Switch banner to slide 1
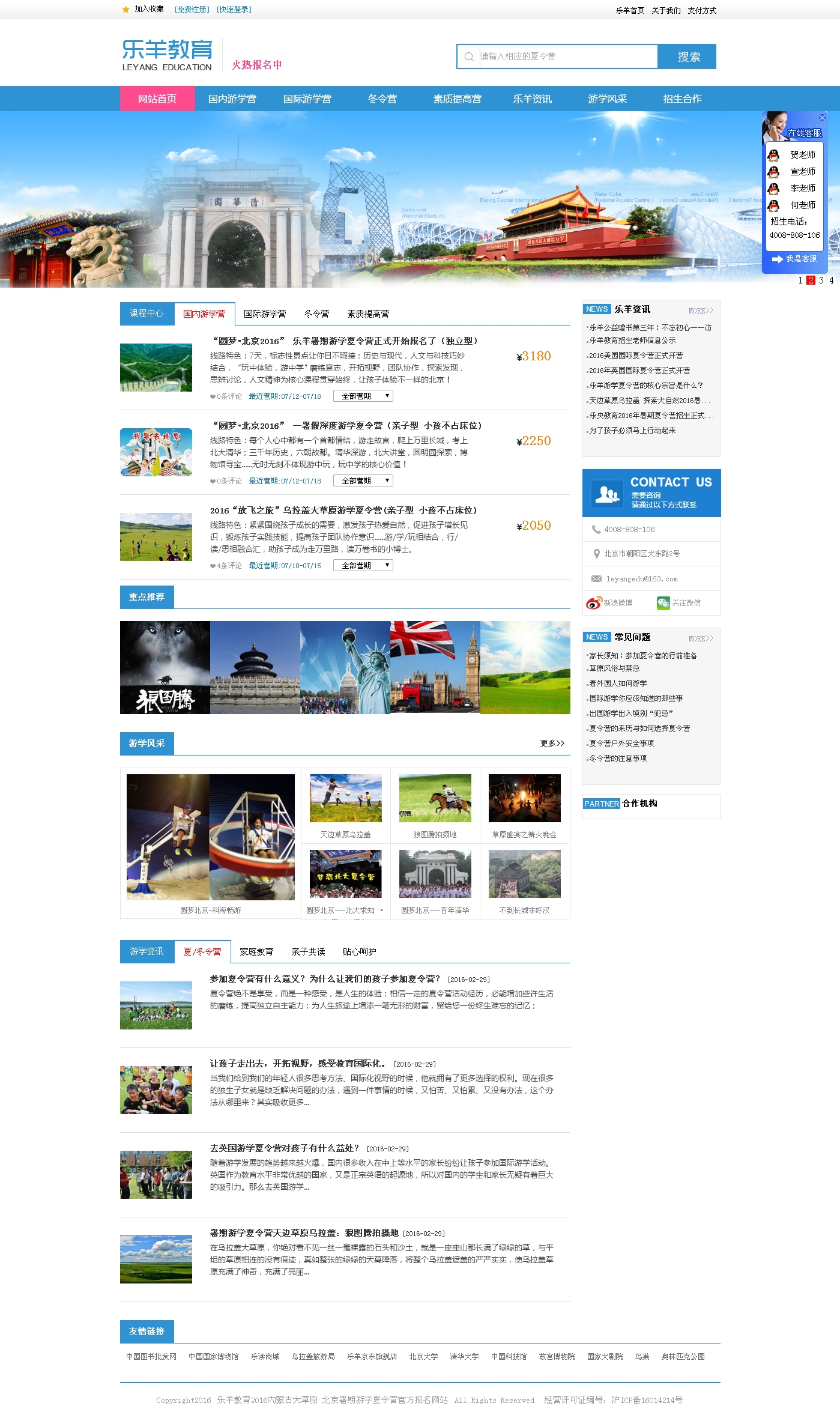This screenshot has height=1415, width=840. [800, 280]
